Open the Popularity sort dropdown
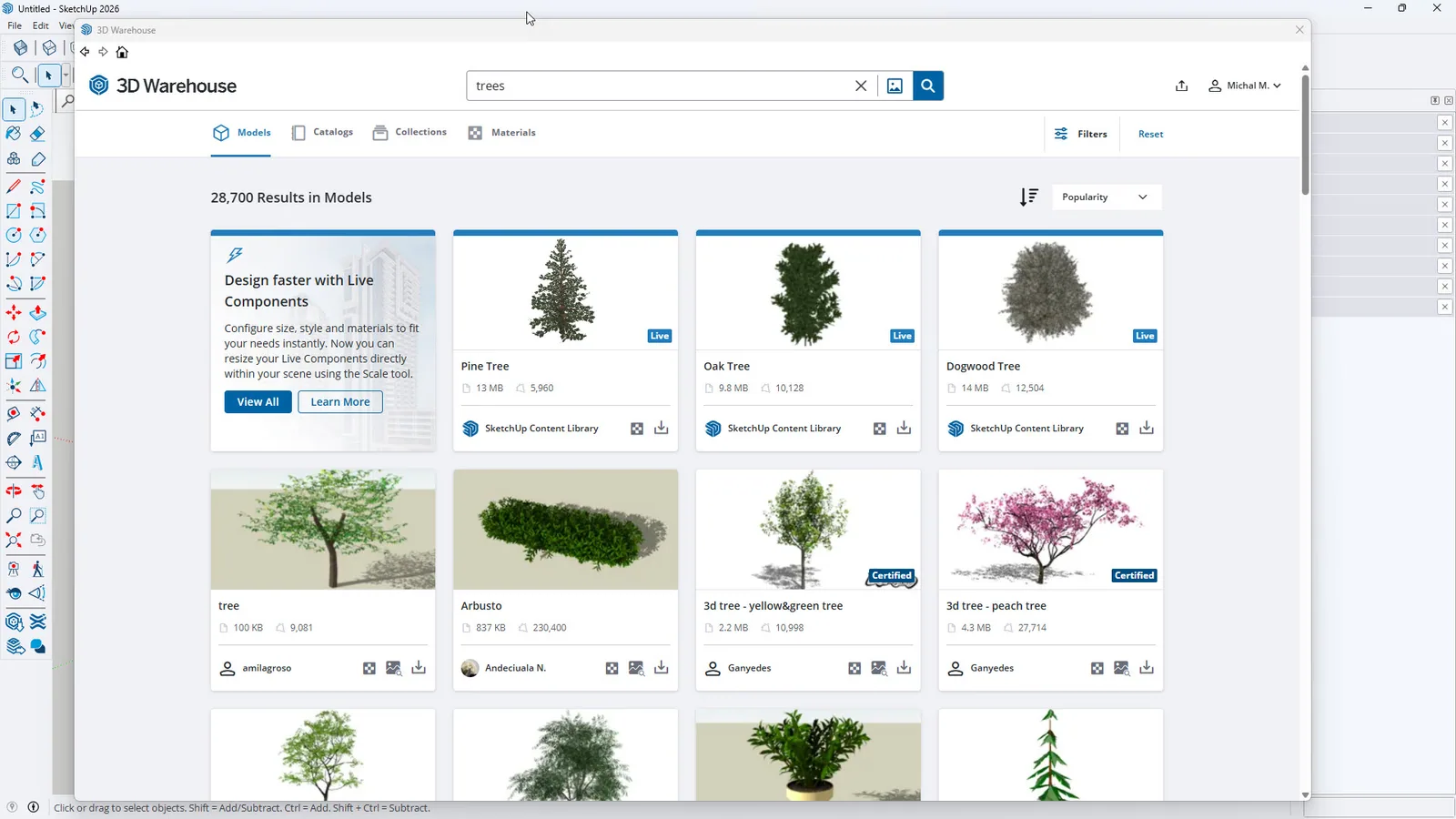Image resolution: width=1456 pixels, height=819 pixels. tap(1107, 197)
